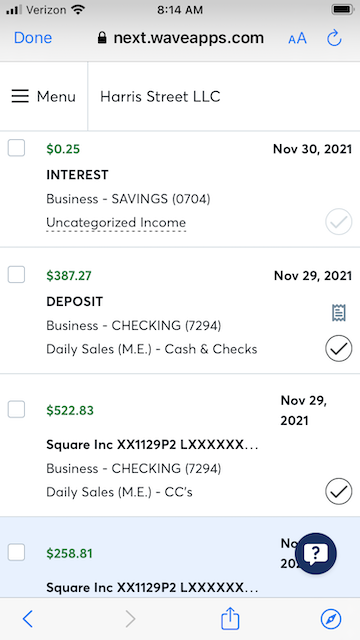
Task: Open the AA text size options
Action: 297,39
